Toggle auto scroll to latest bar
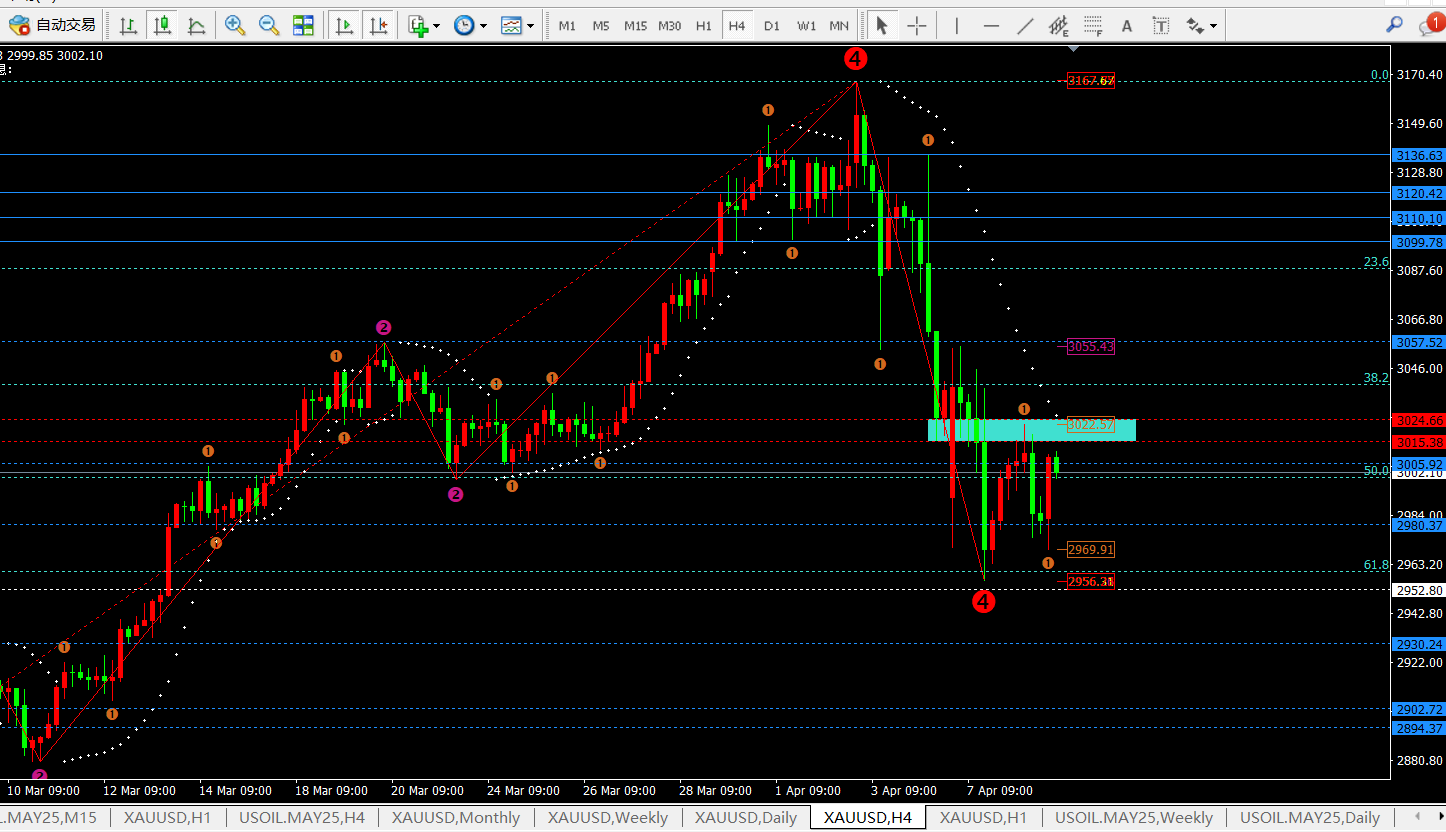1446x832 pixels. 343,25
